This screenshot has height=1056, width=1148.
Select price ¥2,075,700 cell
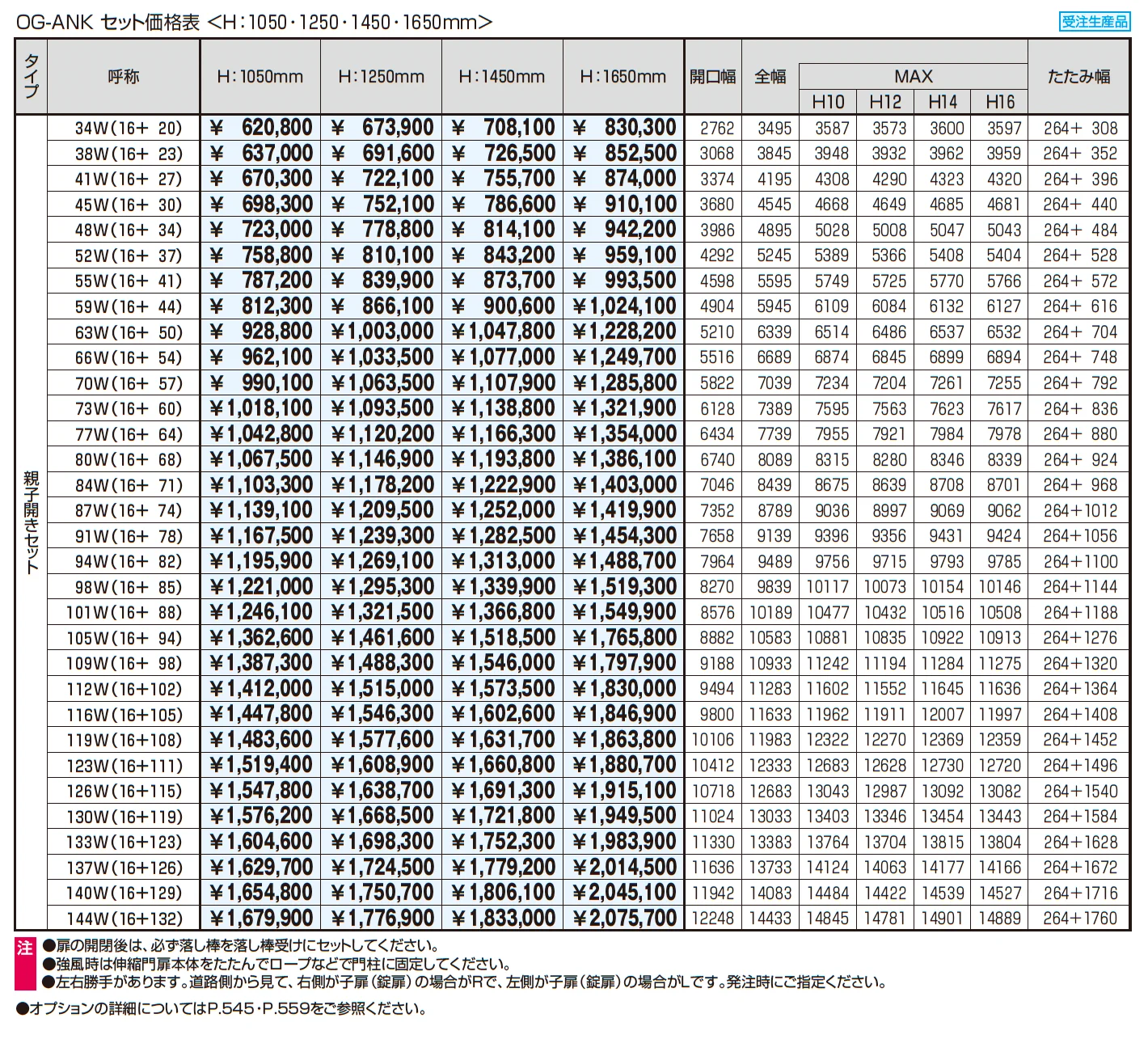[x=624, y=919]
